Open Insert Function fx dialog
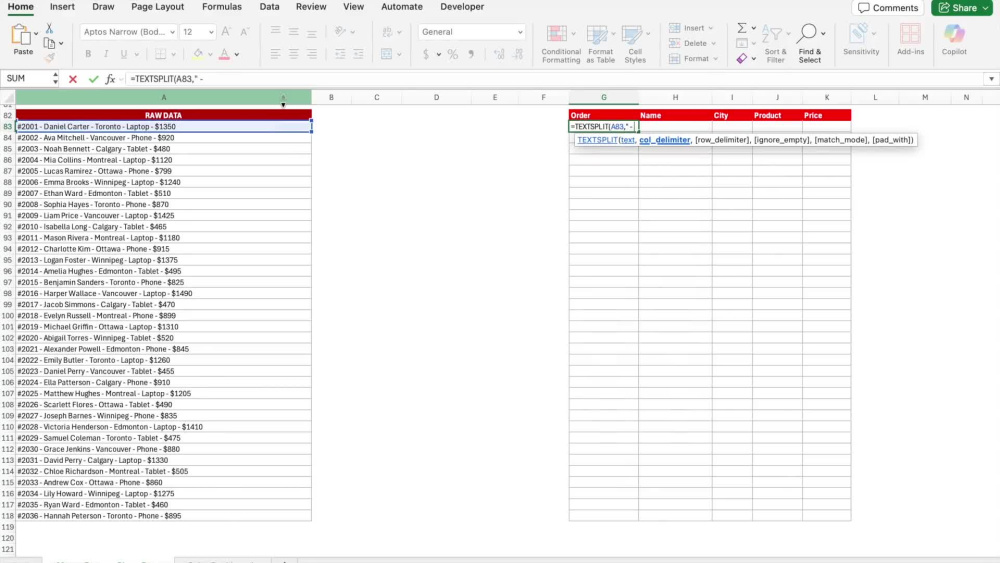1000x563 pixels. pos(110,79)
